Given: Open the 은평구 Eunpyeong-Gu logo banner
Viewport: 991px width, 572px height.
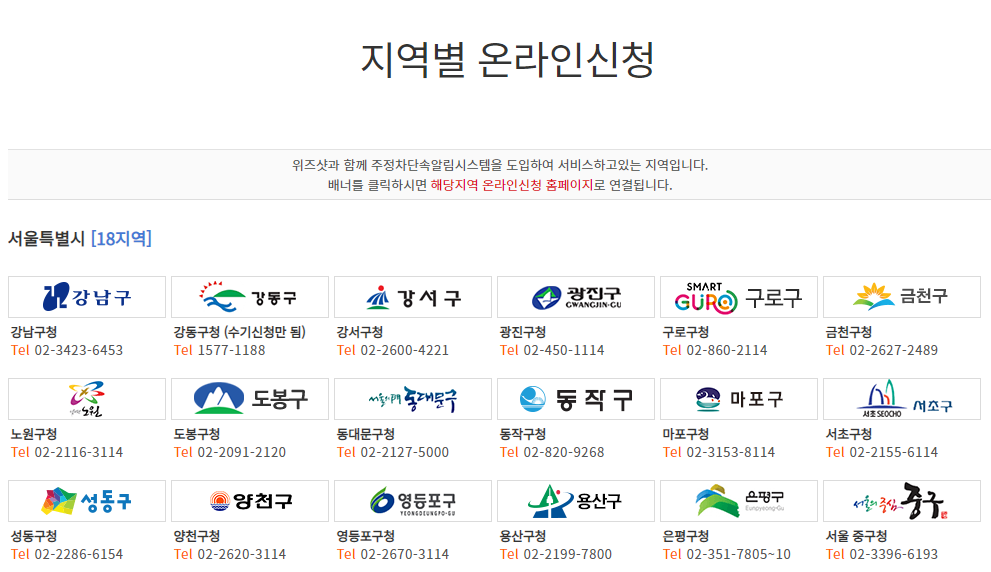Looking at the screenshot, I should (x=739, y=501).
